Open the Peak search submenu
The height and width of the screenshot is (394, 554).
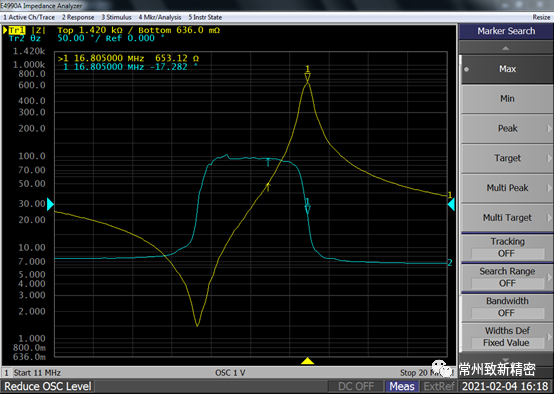click(507, 129)
